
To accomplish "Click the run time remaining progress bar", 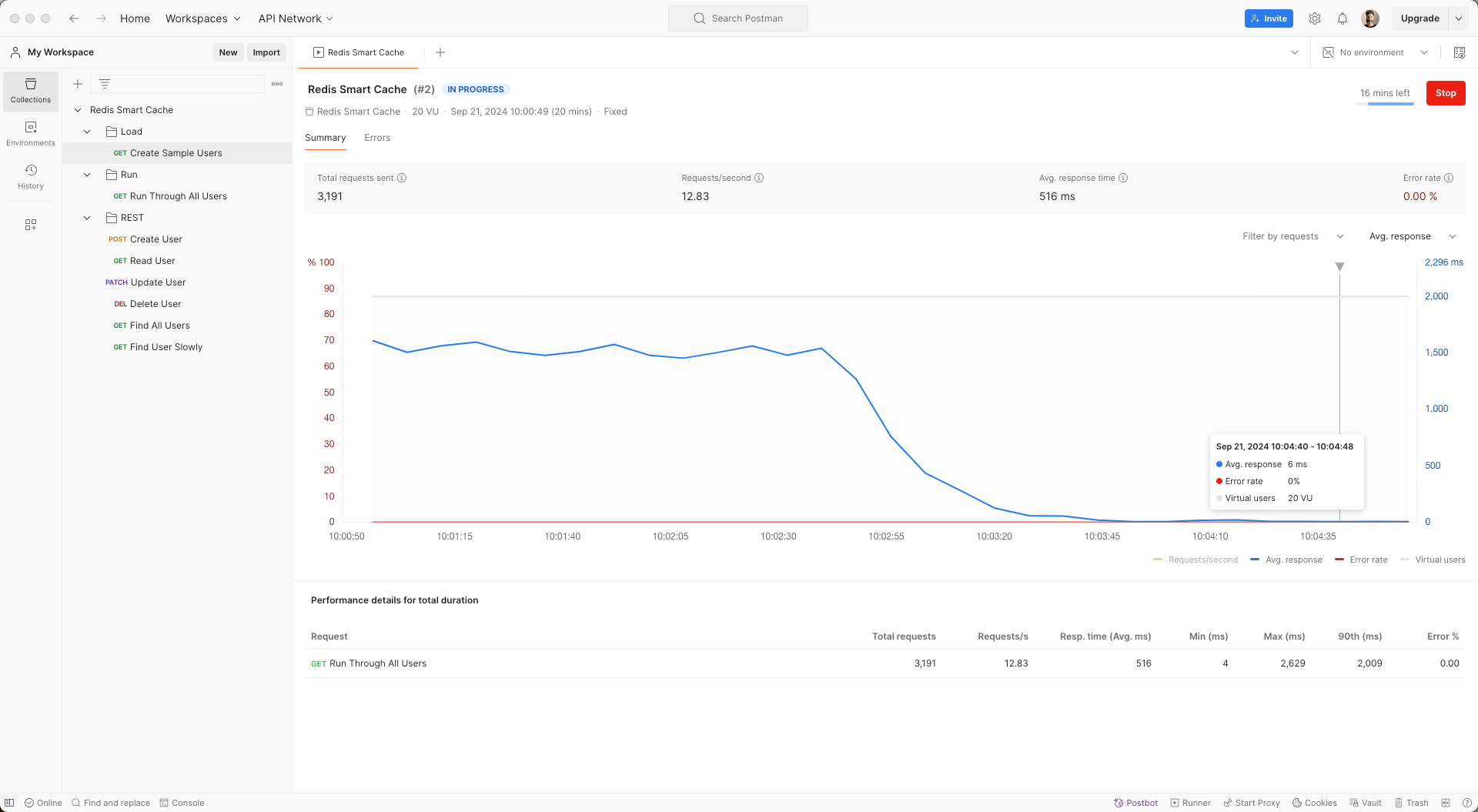I will pyautogui.click(x=1385, y=103).
